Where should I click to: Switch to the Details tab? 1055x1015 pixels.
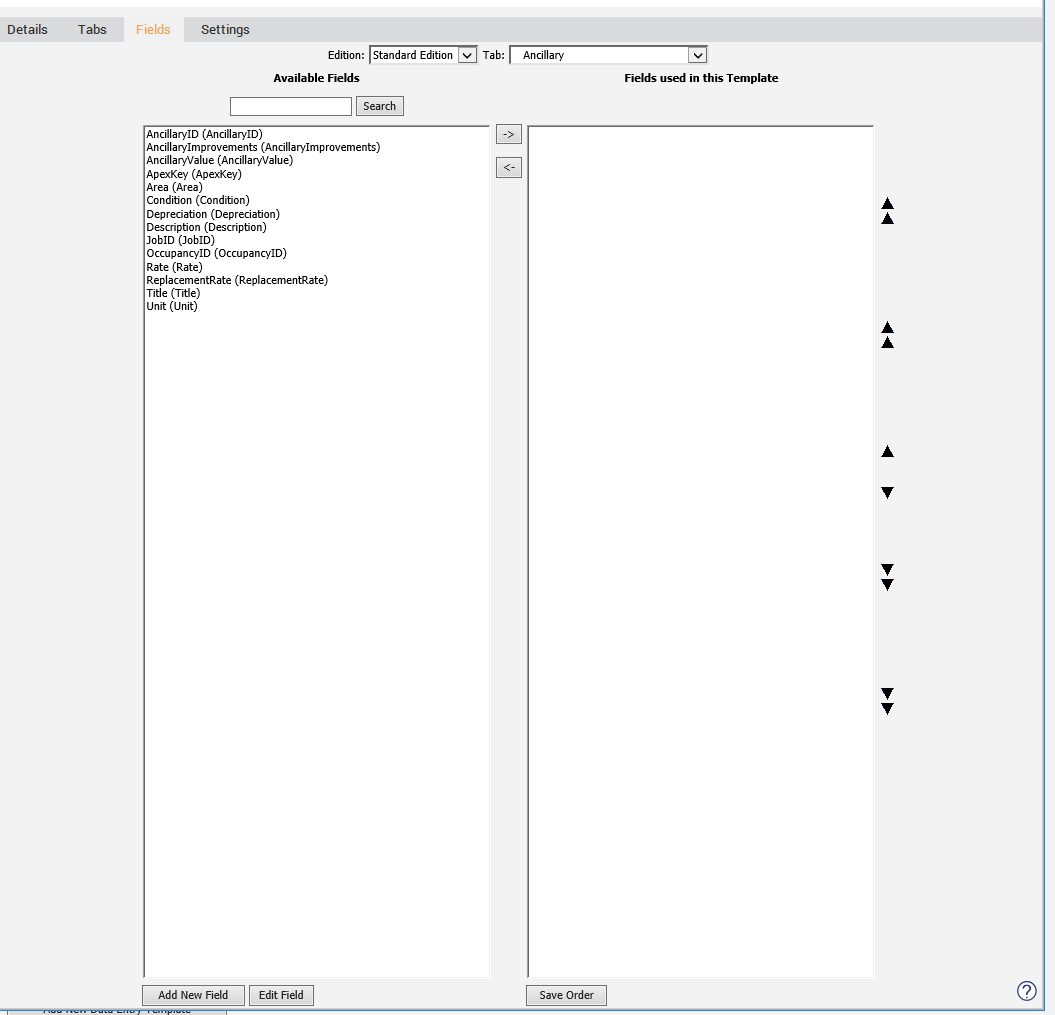[x=28, y=30]
